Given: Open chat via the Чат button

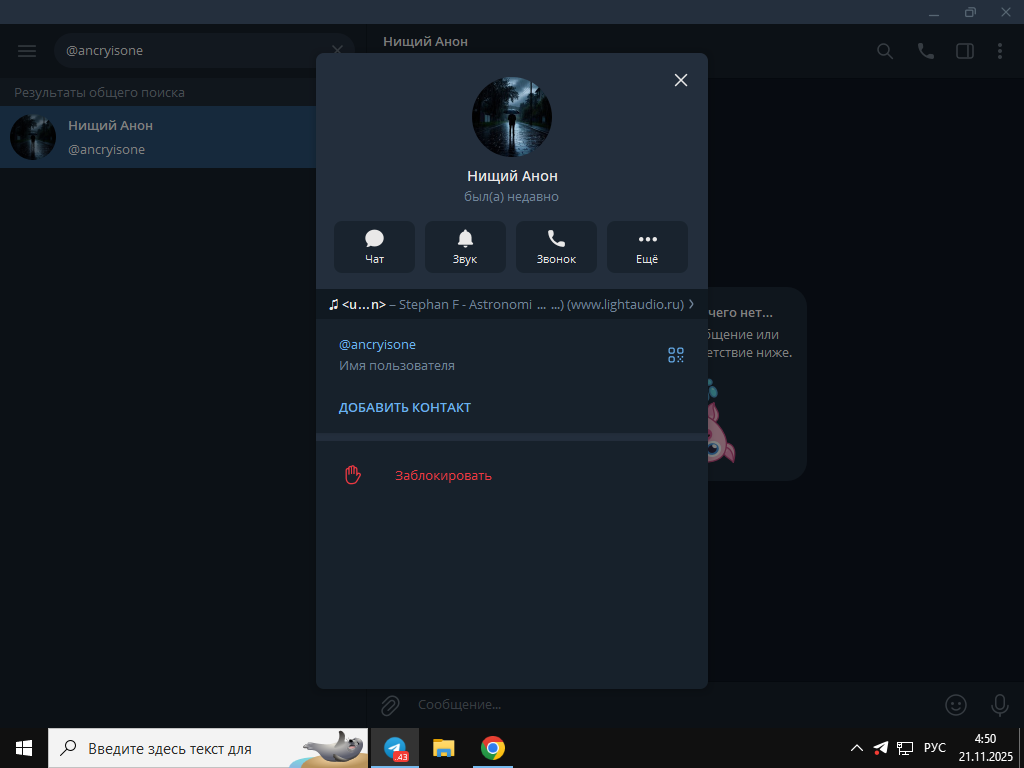Looking at the screenshot, I should (x=374, y=247).
